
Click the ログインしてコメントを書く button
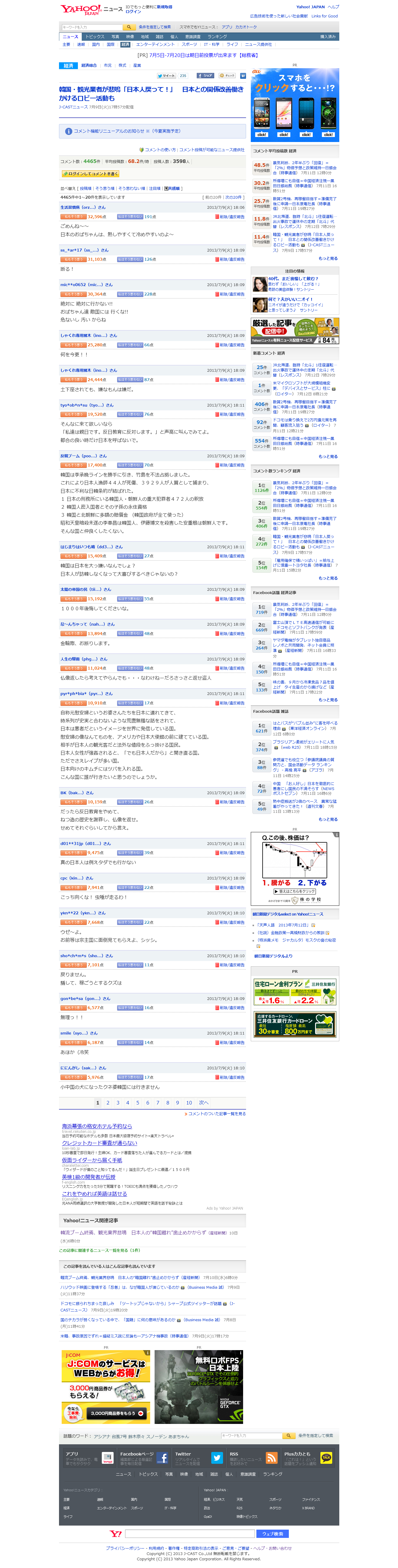[x=90, y=174]
